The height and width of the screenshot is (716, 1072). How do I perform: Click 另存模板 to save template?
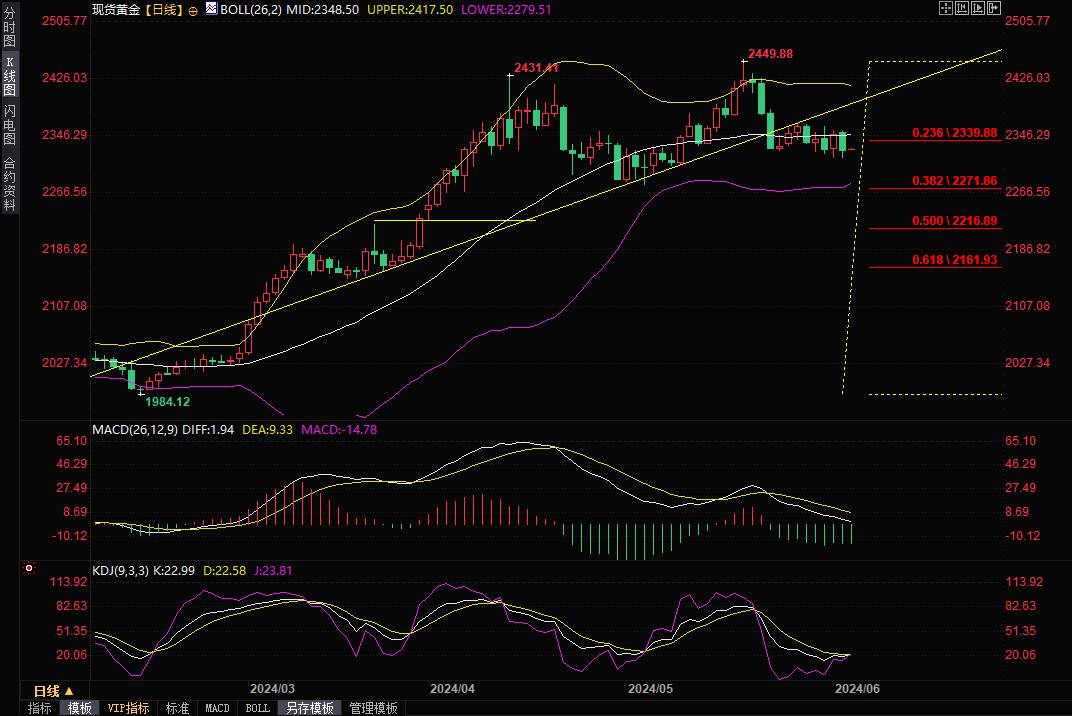pyautogui.click(x=310, y=708)
